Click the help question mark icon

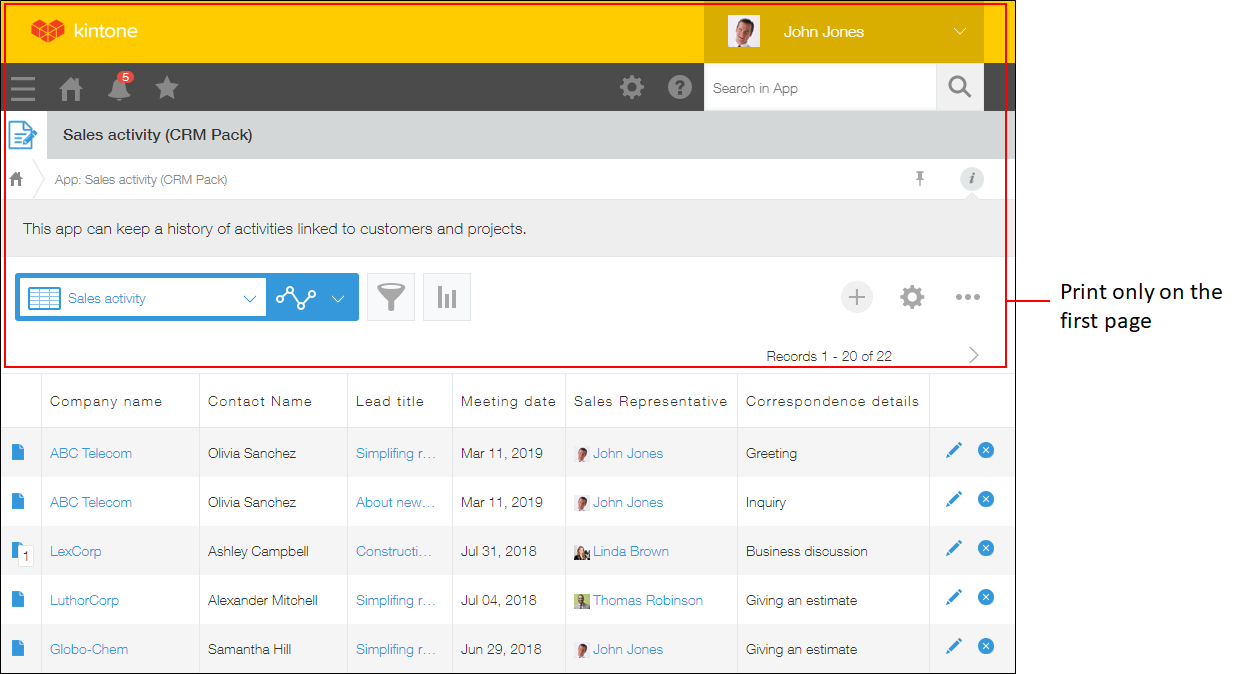coord(680,88)
